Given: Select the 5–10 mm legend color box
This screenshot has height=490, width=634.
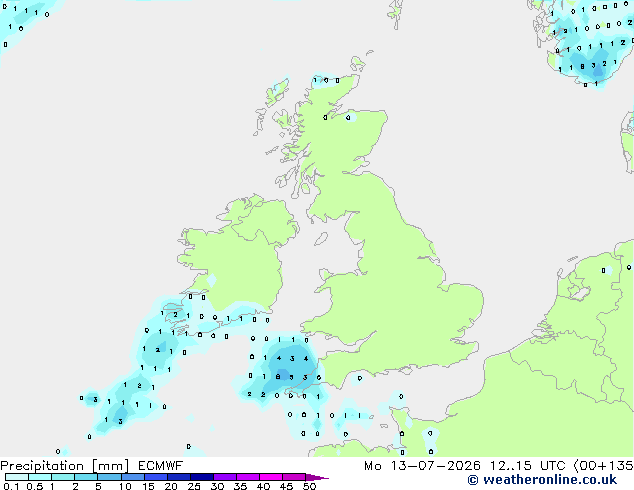Looking at the screenshot, I should (x=109, y=477).
